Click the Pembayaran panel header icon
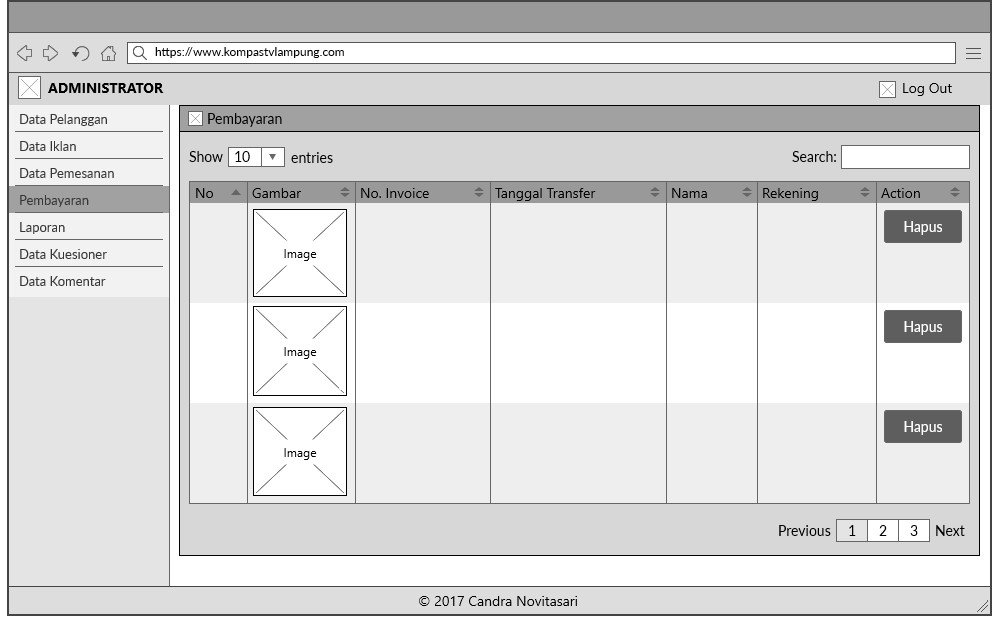Screen dimensions: 997x622 (x=195, y=119)
